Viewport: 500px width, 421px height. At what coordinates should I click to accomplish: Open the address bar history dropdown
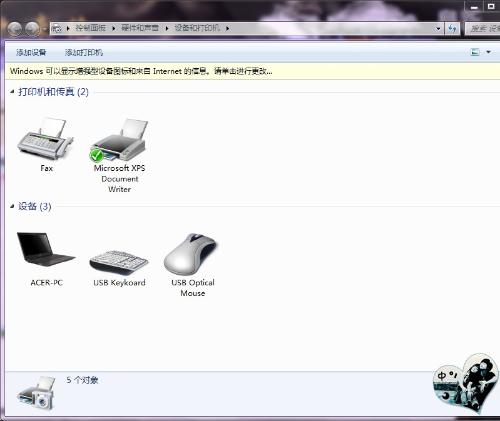pyautogui.click(x=438, y=29)
